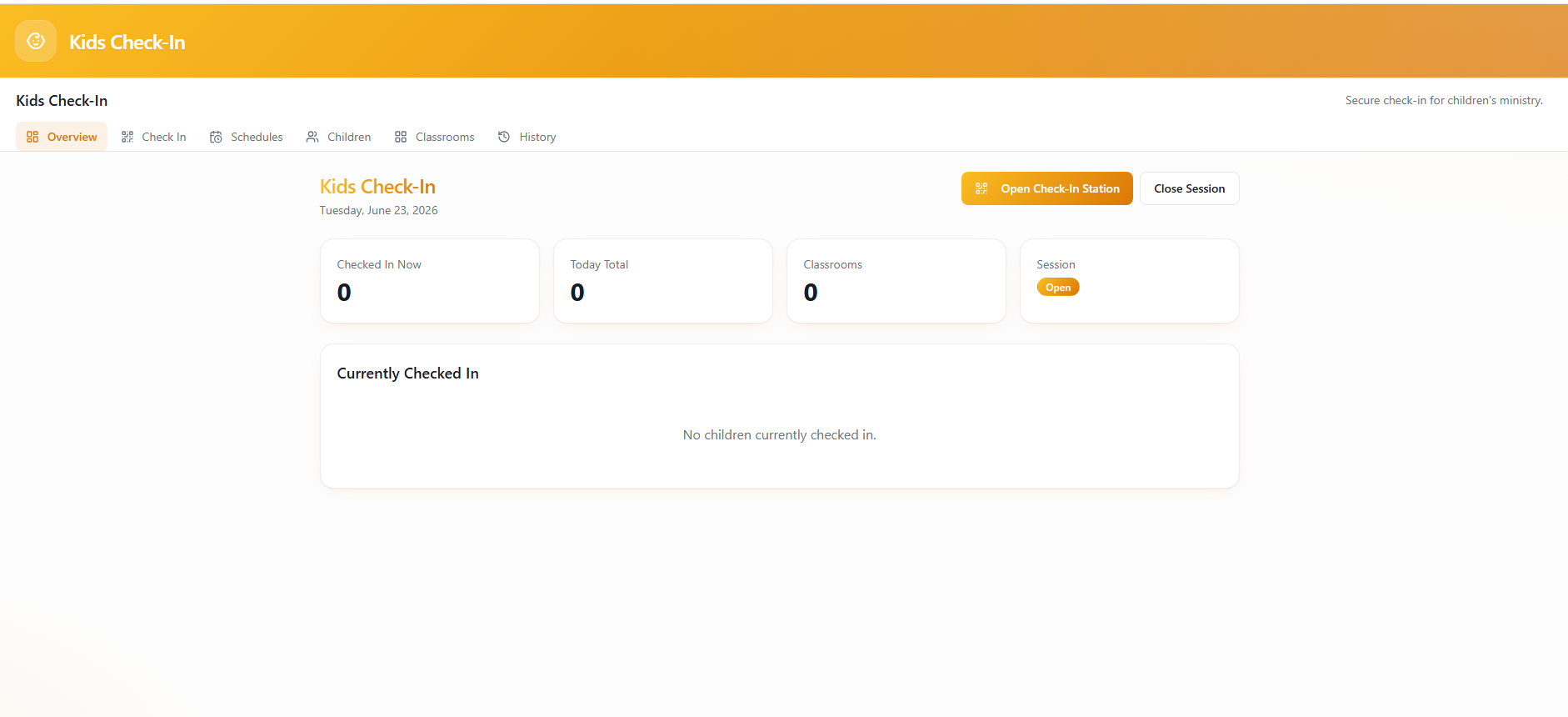
Task: Open the Classrooms tab
Action: click(435, 137)
